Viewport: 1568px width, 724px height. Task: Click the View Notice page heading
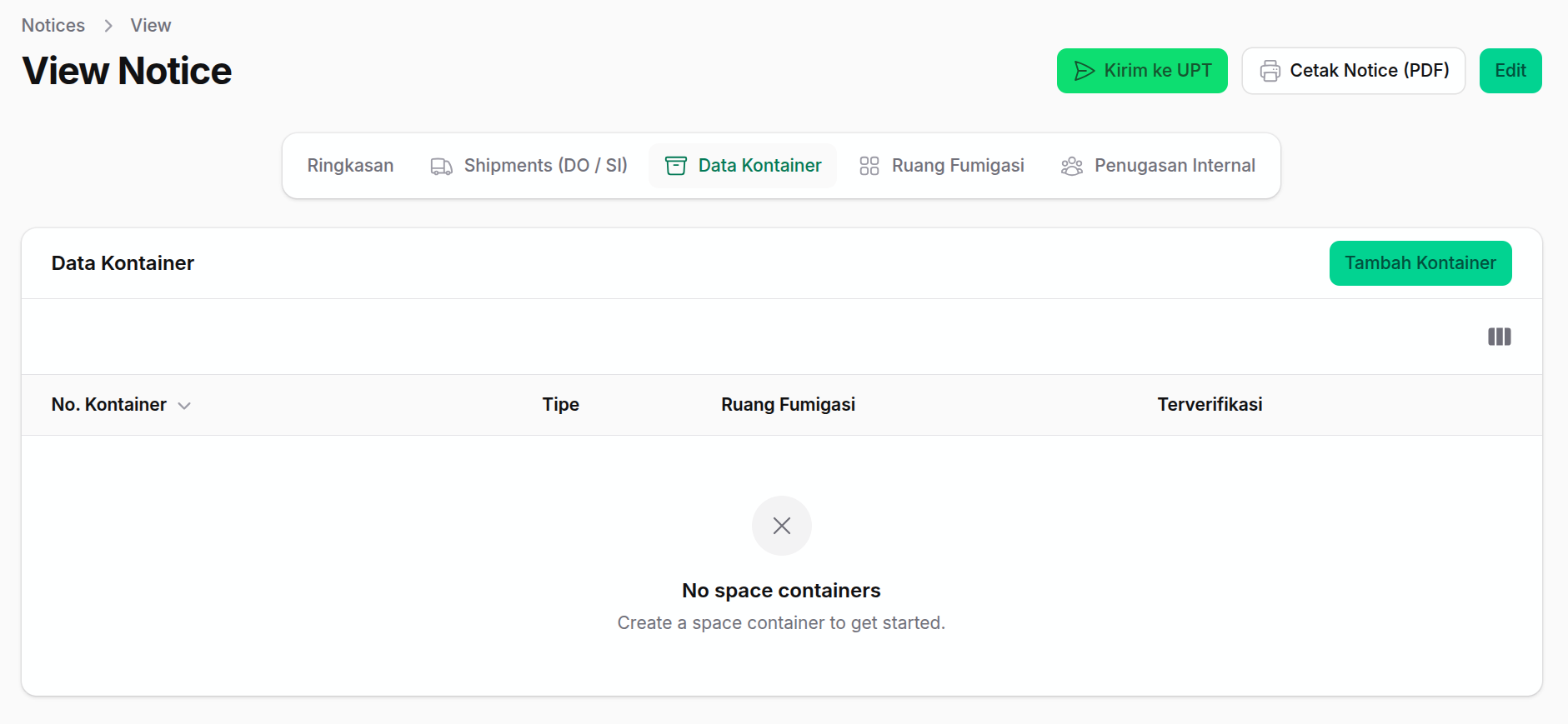click(127, 71)
